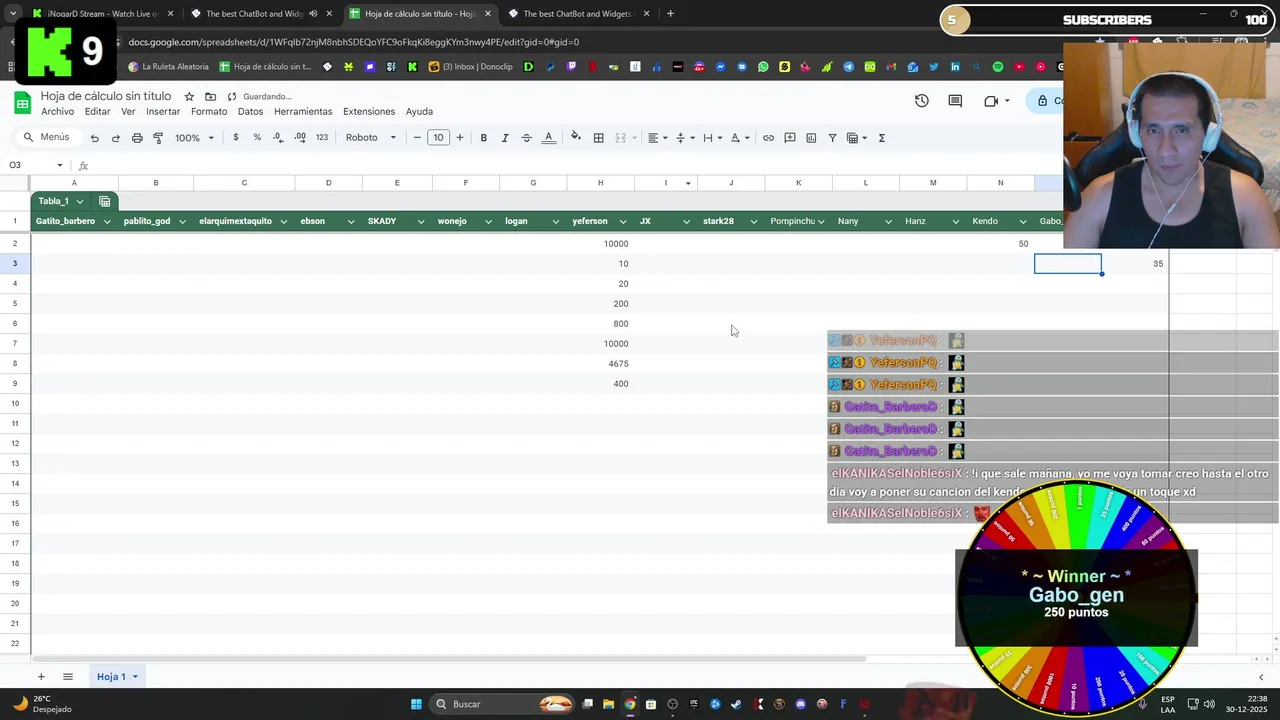Screen dimensions: 1280x720
Task: Open a new browser tab
Action: [x=670, y=14]
